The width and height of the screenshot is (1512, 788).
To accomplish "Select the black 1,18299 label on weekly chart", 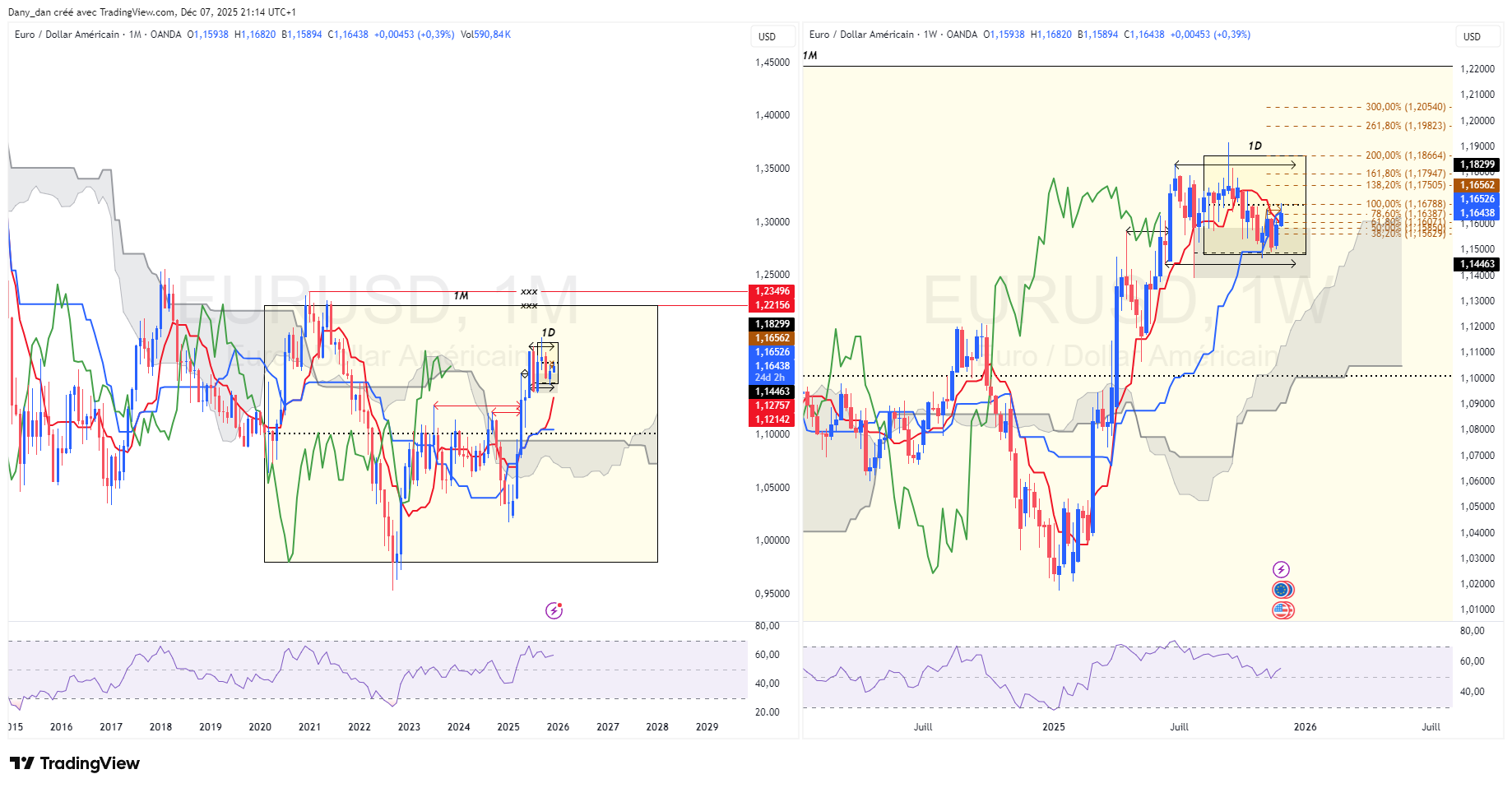I will (x=1477, y=165).
